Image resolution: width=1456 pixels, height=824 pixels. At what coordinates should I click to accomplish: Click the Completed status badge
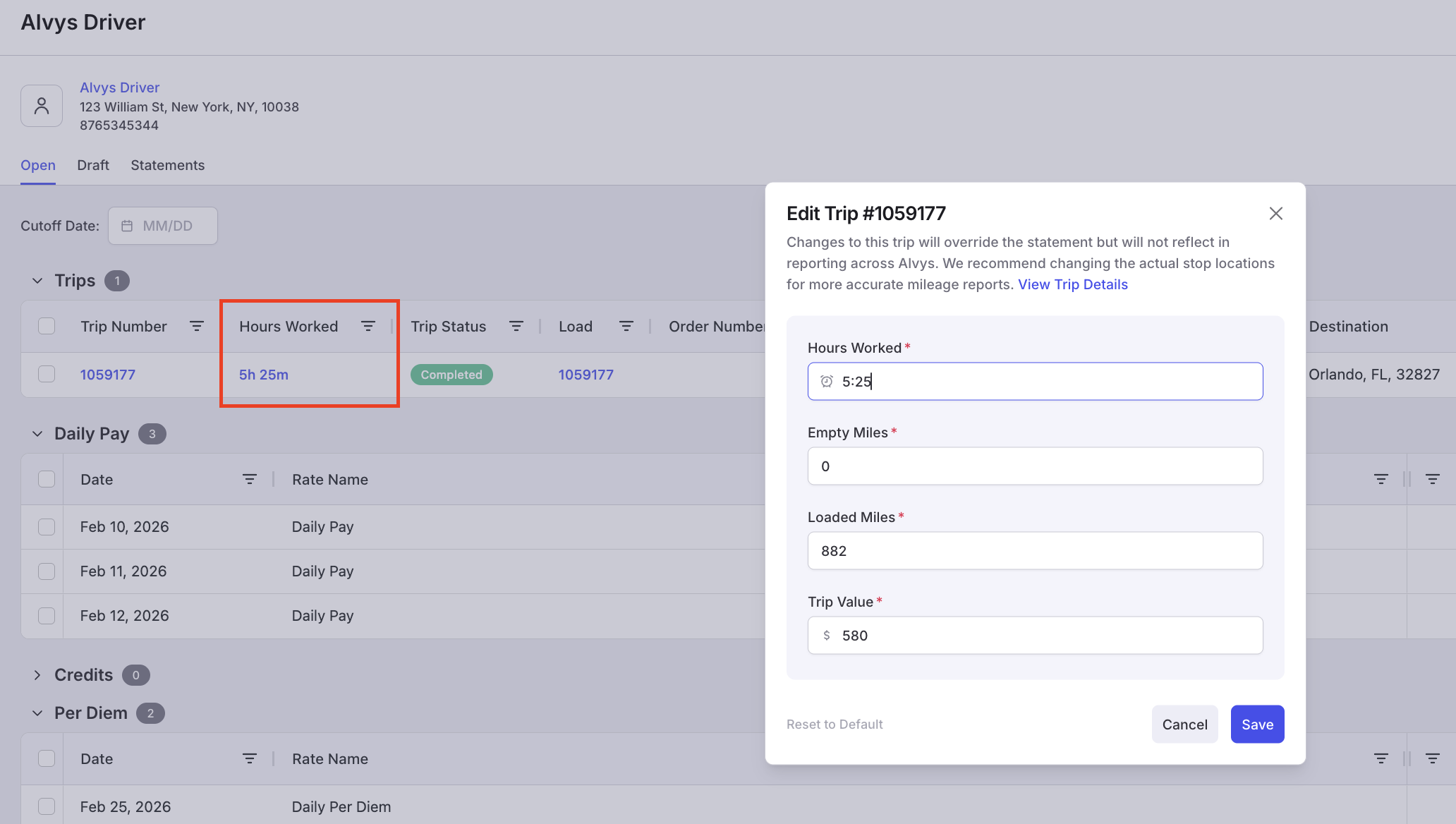point(451,375)
